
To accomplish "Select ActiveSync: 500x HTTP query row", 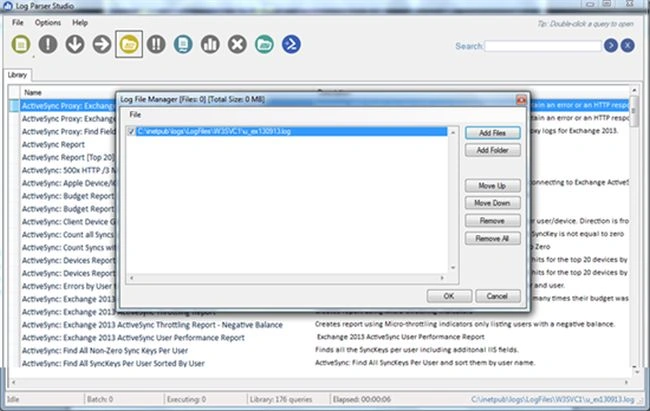I will coord(69,170).
